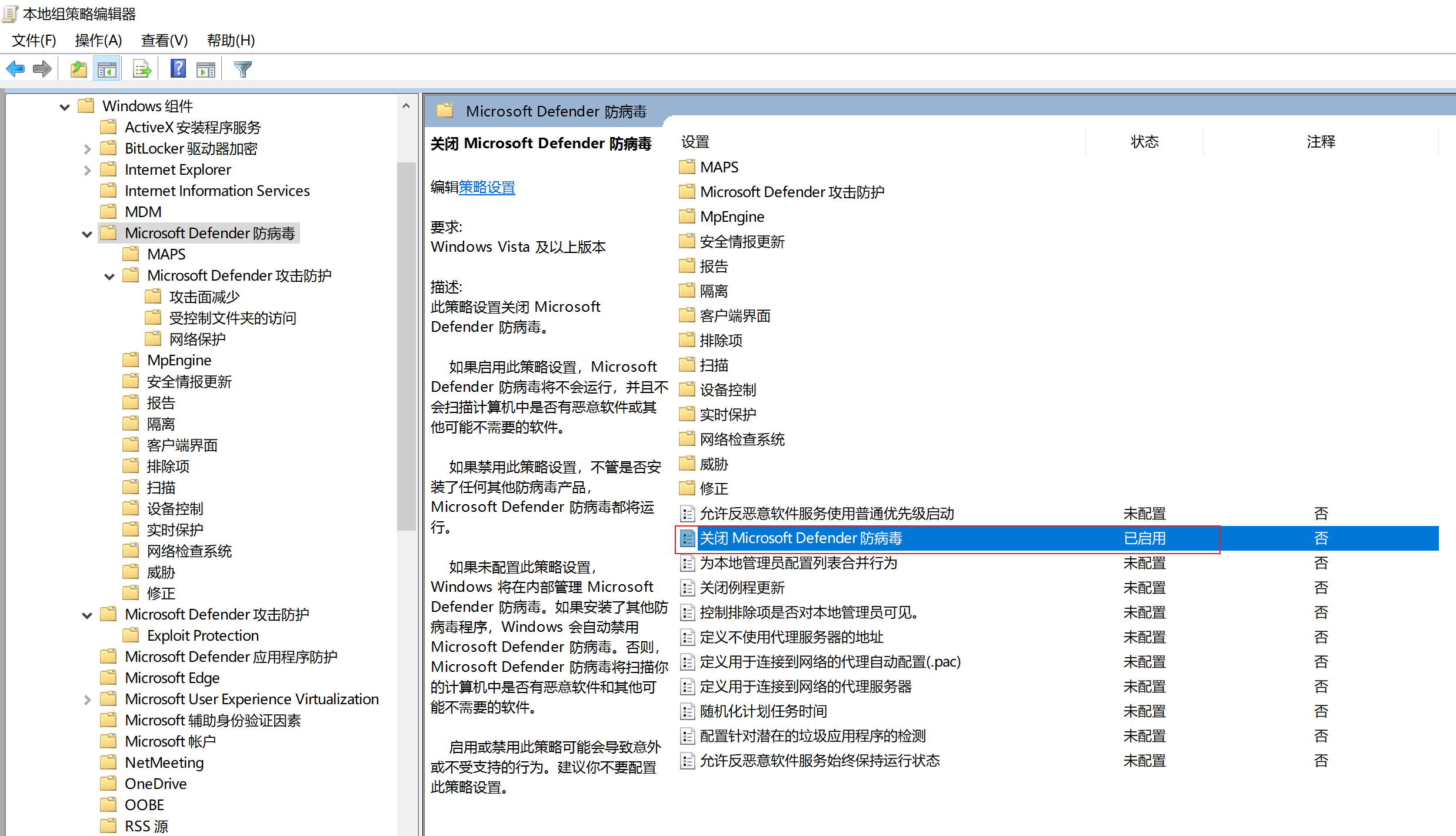Click the 策略设置 hyperlink

pyautogui.click(x=487, y=188)
